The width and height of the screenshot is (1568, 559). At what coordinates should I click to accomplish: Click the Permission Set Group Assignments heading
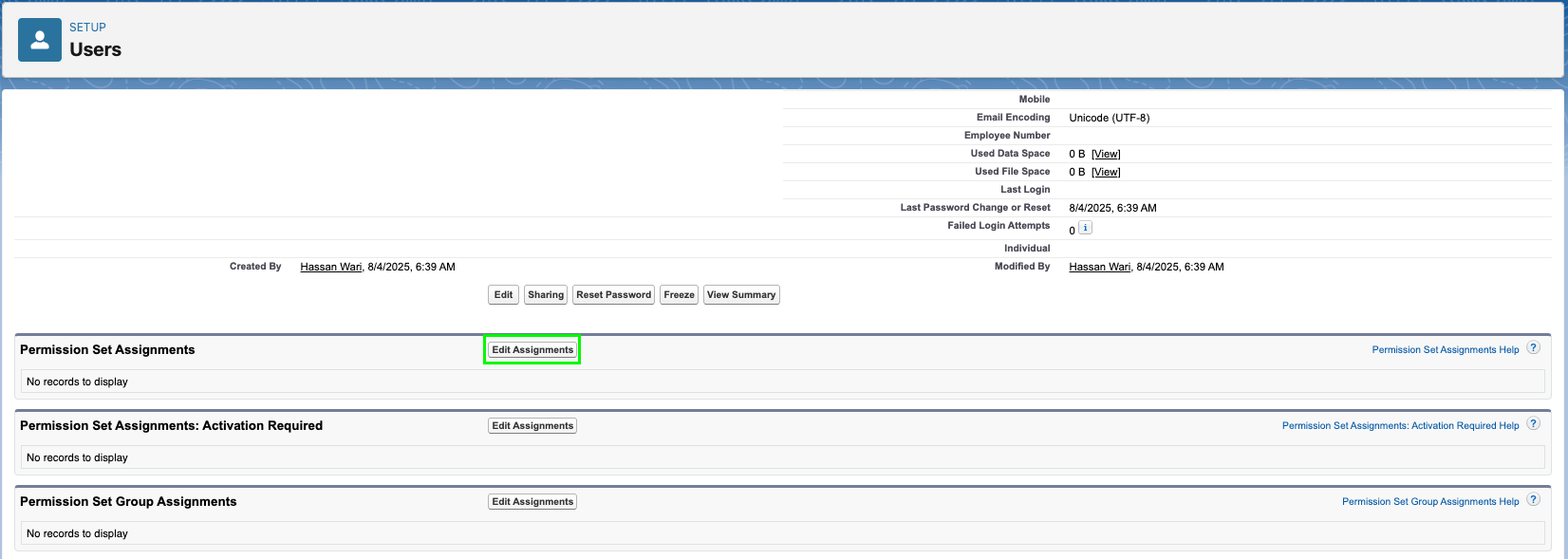(x=128, y=502)
